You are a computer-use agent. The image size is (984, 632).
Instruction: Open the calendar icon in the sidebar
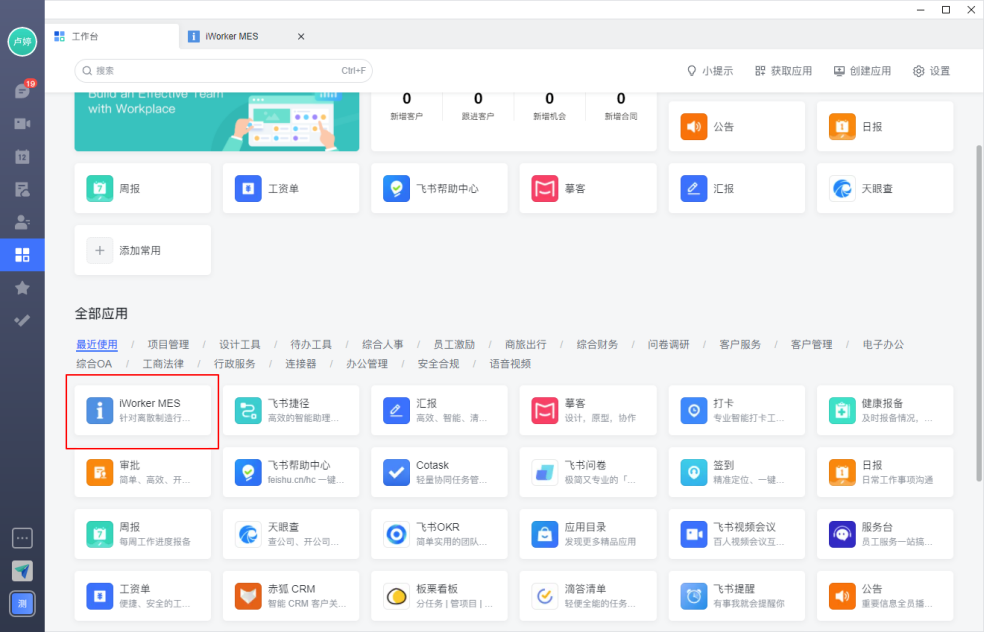tap(23, 156)
